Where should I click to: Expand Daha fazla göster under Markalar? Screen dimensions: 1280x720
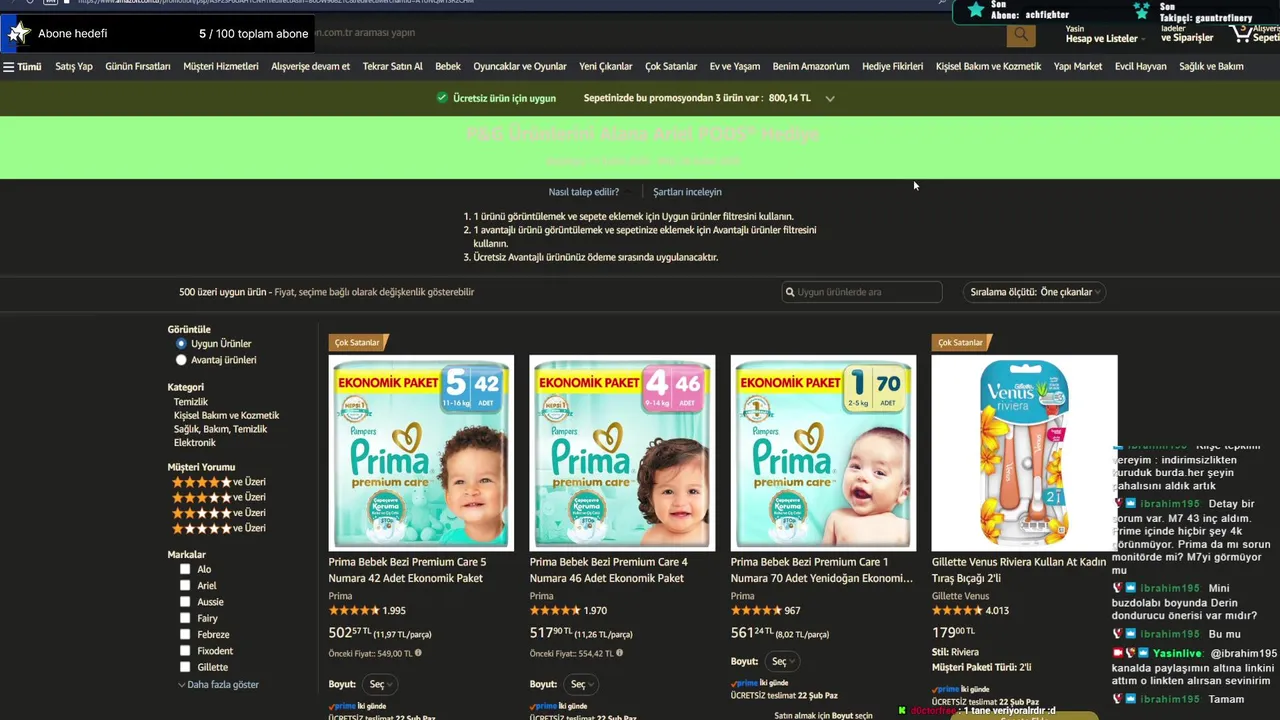point(218,685)
